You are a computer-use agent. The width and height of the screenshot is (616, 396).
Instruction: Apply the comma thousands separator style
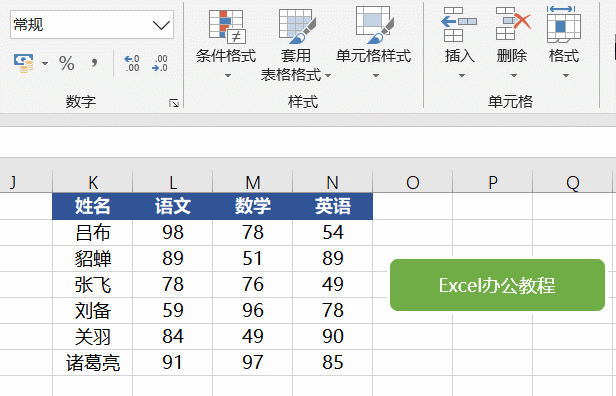(x=94, y=63)
